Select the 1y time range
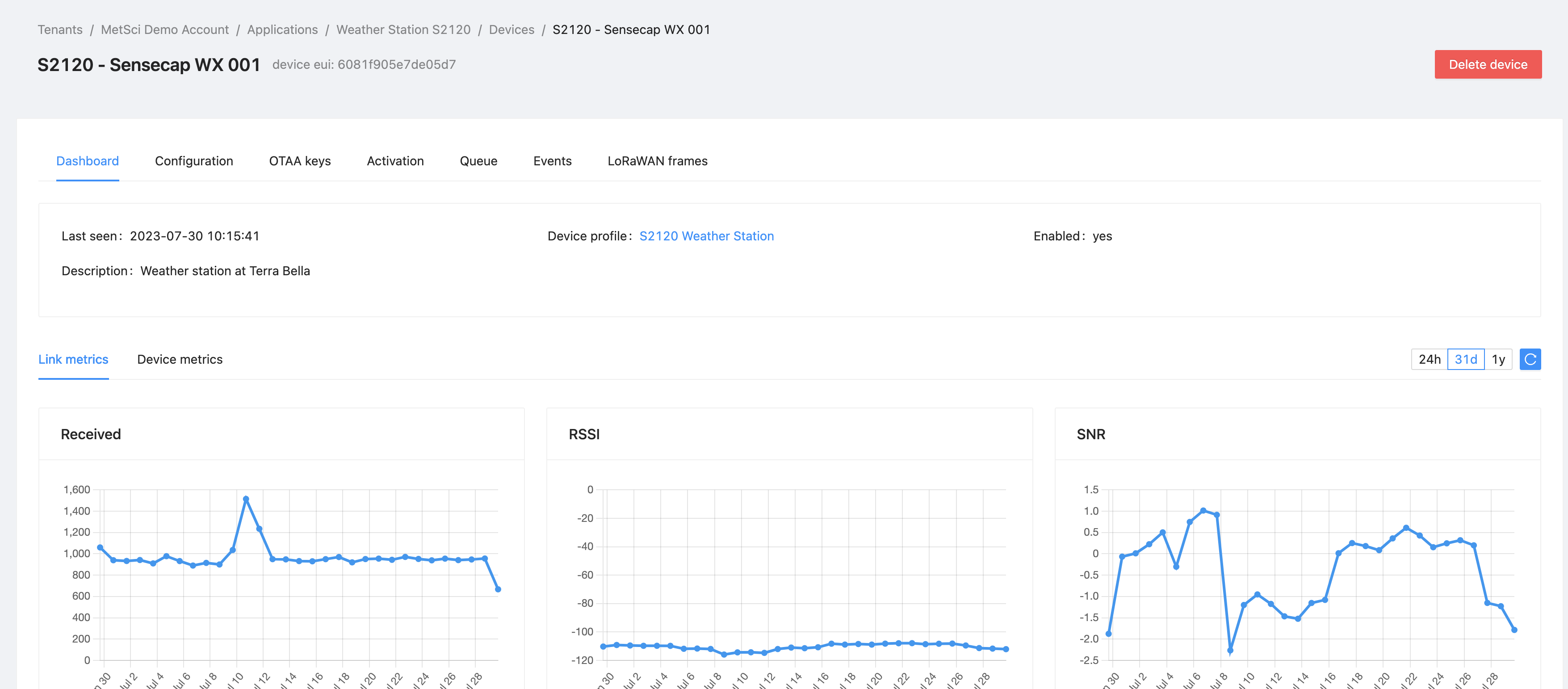Image resolution: width=1568 pixels, height=689 pixels. click(x=1498, y=359)
